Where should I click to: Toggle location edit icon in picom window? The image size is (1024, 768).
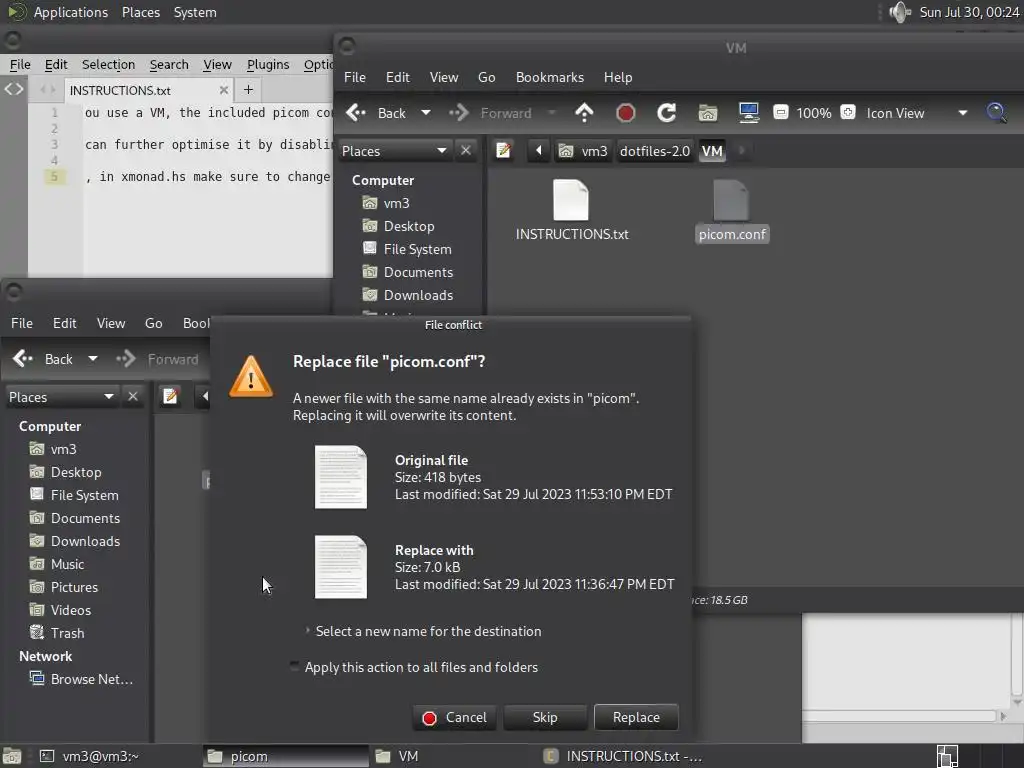tap(170, 396)
